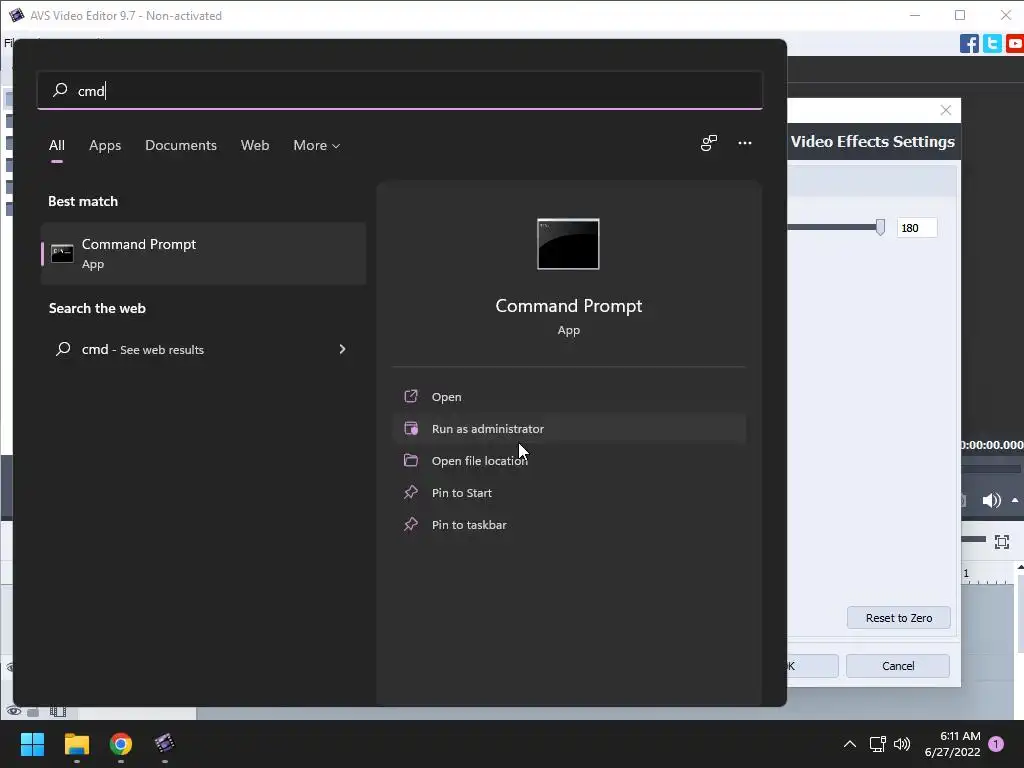Open the AVS YouTube icon
Viewport: 1024px width, 768px height.
[x=1015, y=44]
